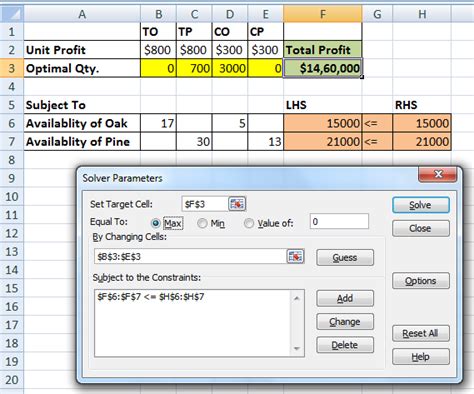
Task: Select column B header
Action: [158, 14]
